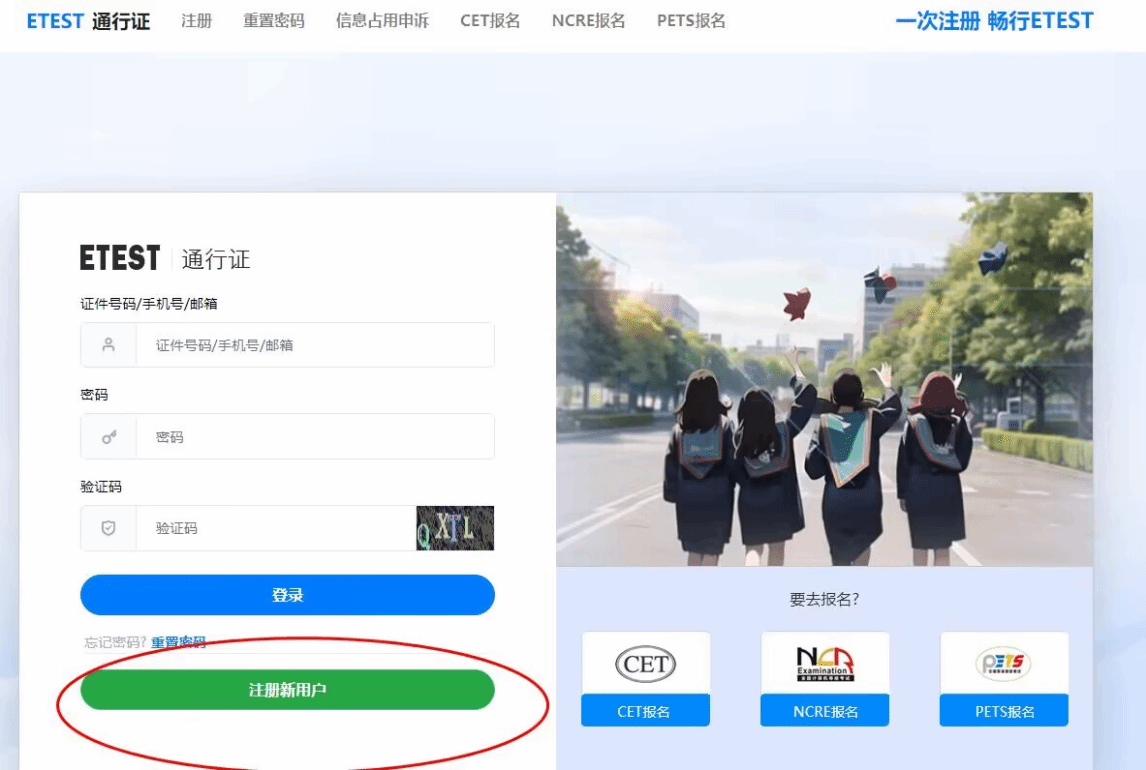This screenshot has width=1146, height=770.
Task: Click the ETEST 通行证 logo in header
Action: (x=88, y=21)
